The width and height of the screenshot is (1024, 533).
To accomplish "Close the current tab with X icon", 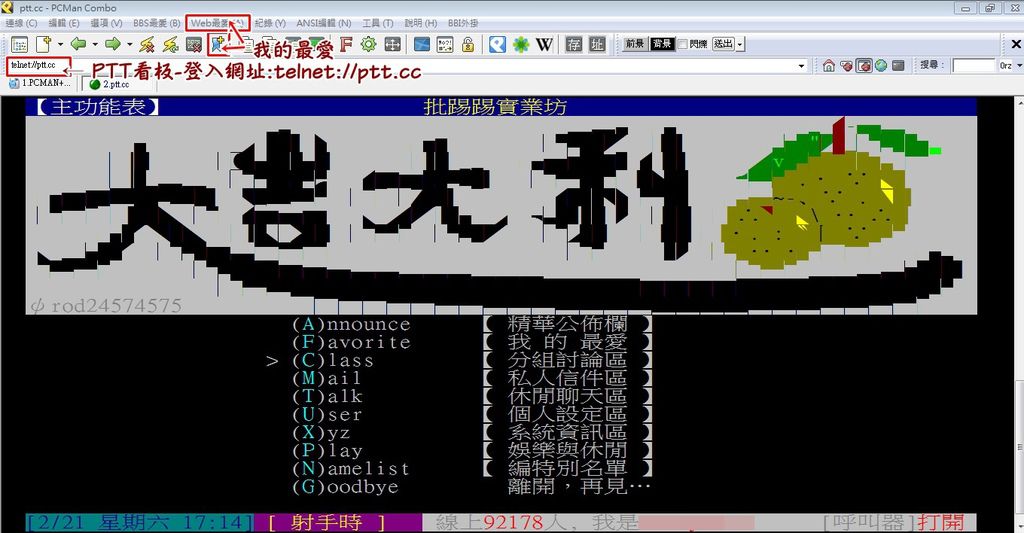I will click(1016, 44).
